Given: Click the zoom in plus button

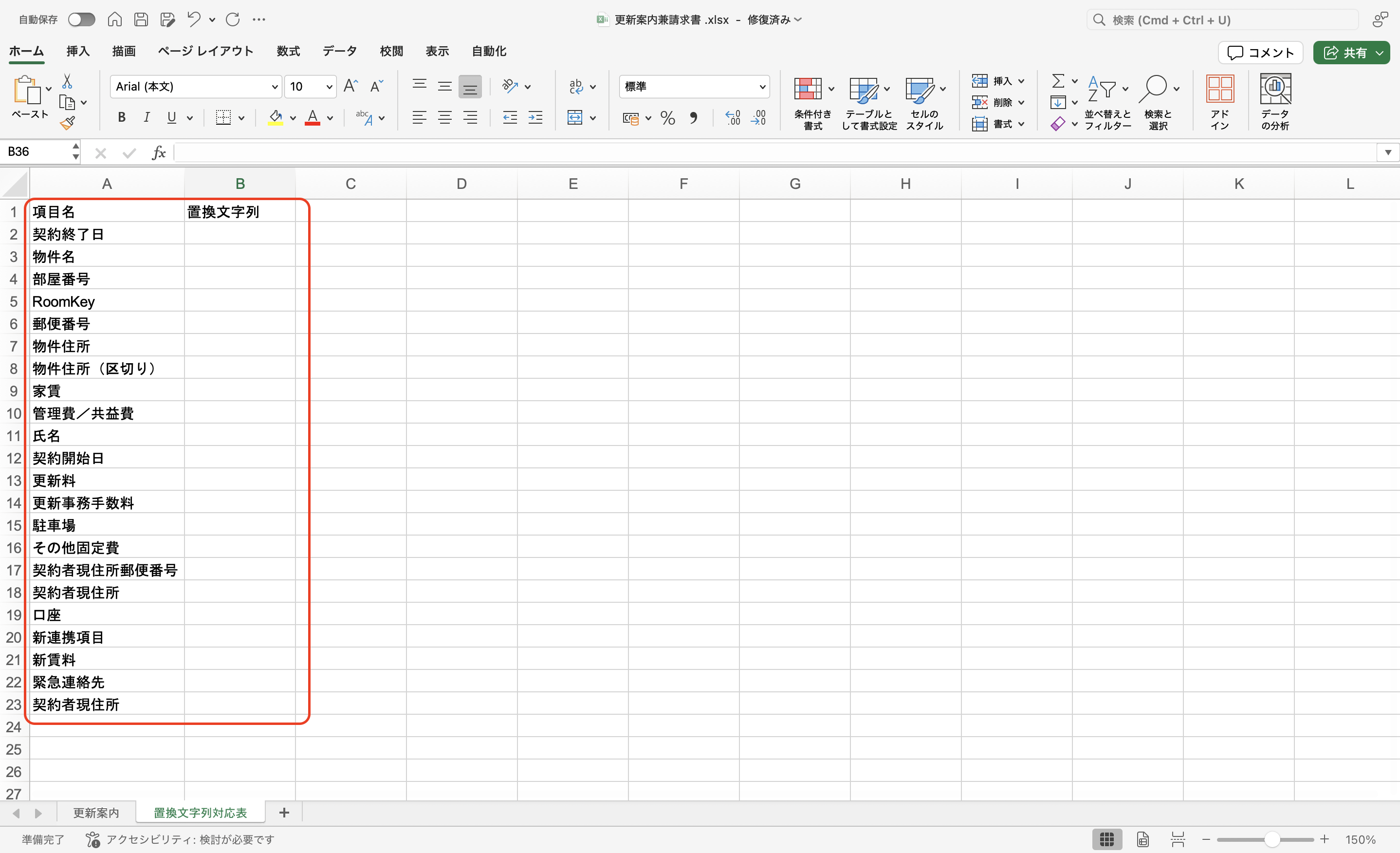Looking at the screenshot, I should (1325, 839).
